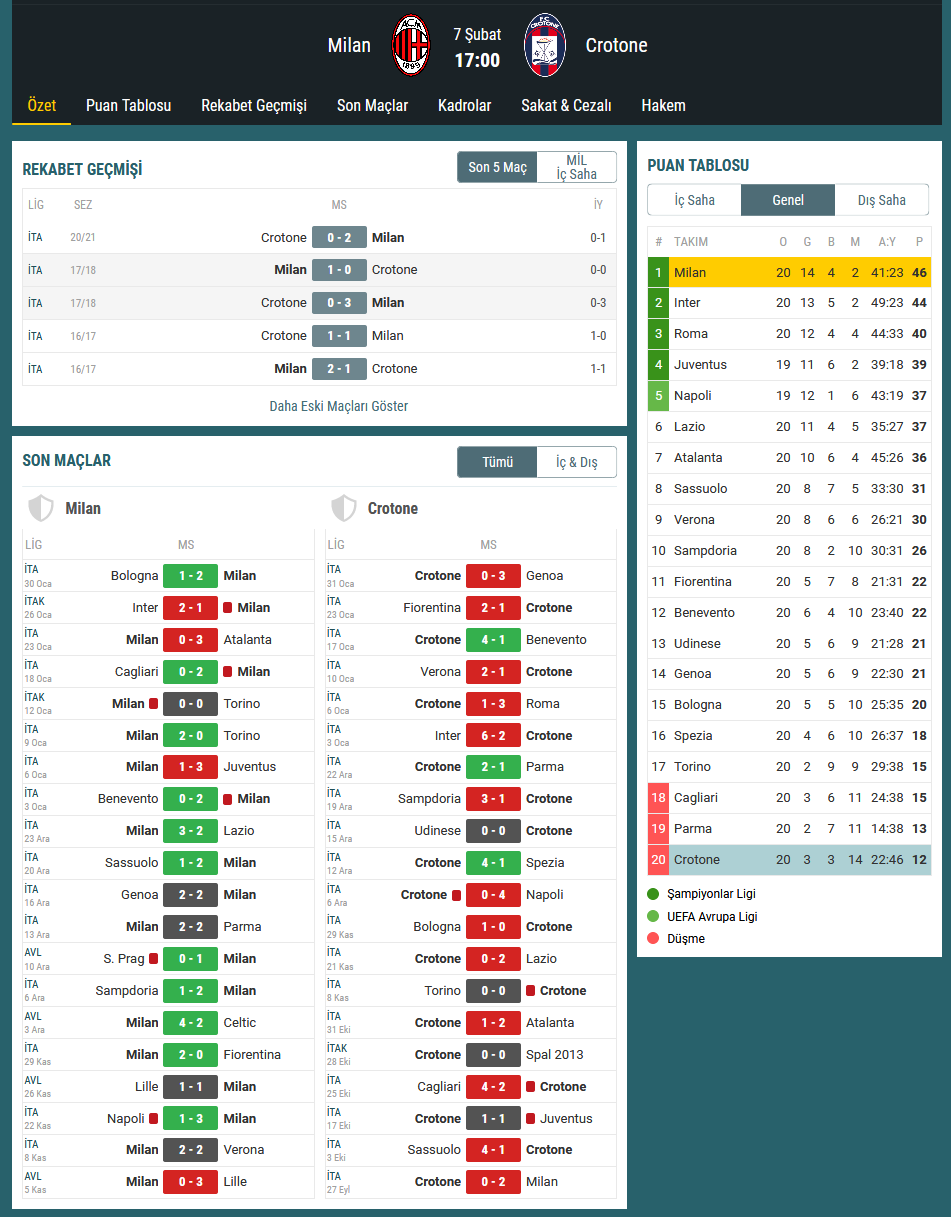Open the Crotone 0-3 Milan head-to-head score
Screen dimensions: 951x1217
(339, 303)
